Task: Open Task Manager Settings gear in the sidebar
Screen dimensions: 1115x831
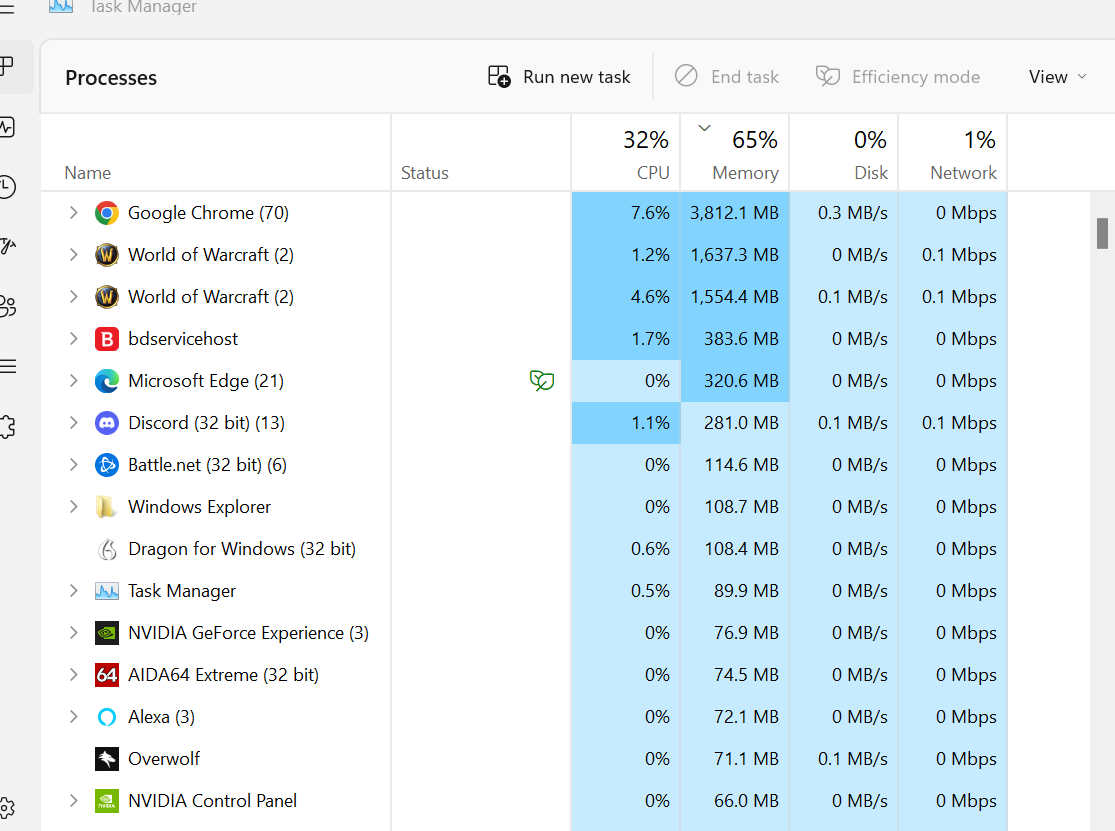Action: [8, 808]
